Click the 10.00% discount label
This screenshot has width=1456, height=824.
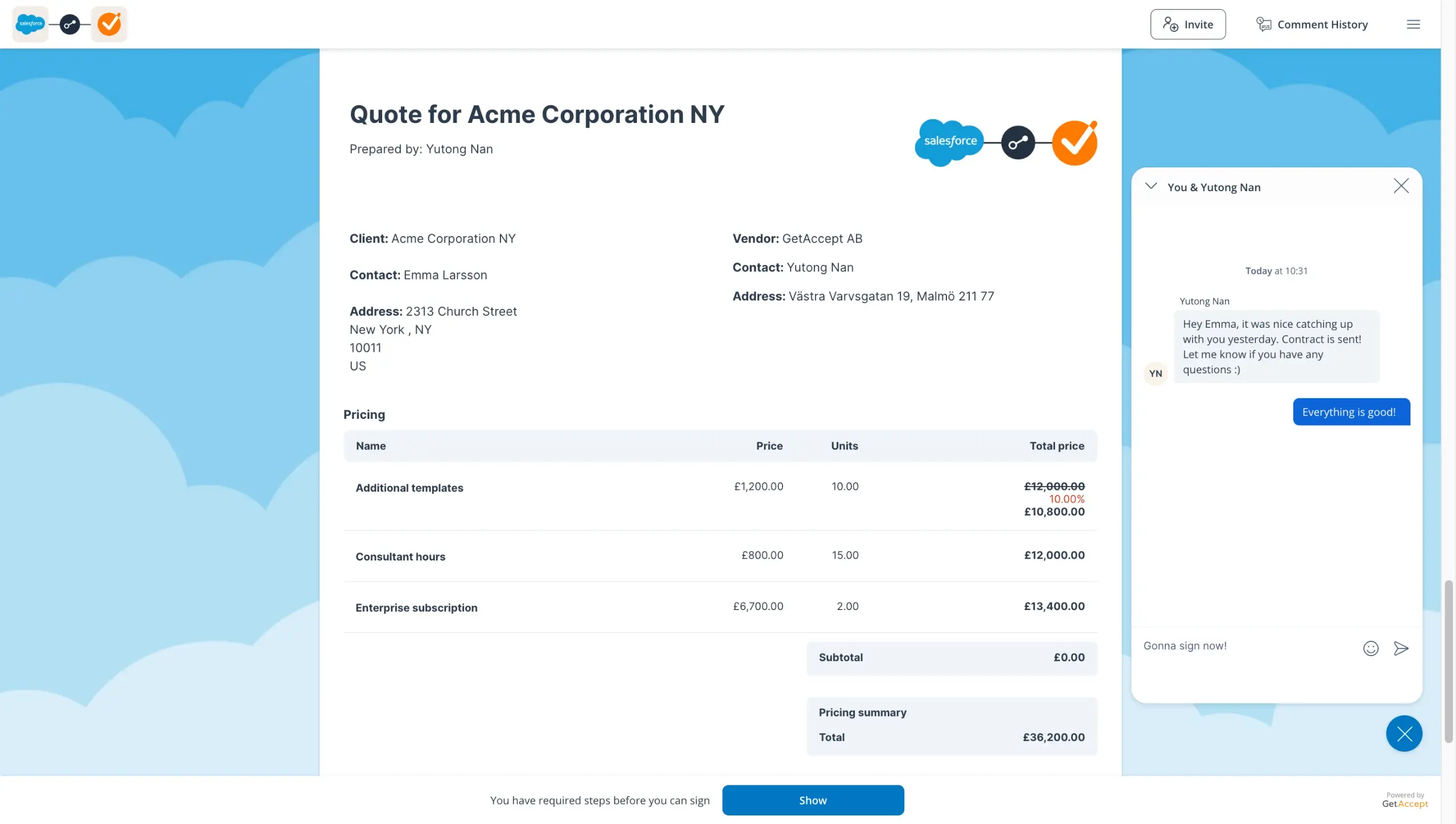pos(1066,499)
